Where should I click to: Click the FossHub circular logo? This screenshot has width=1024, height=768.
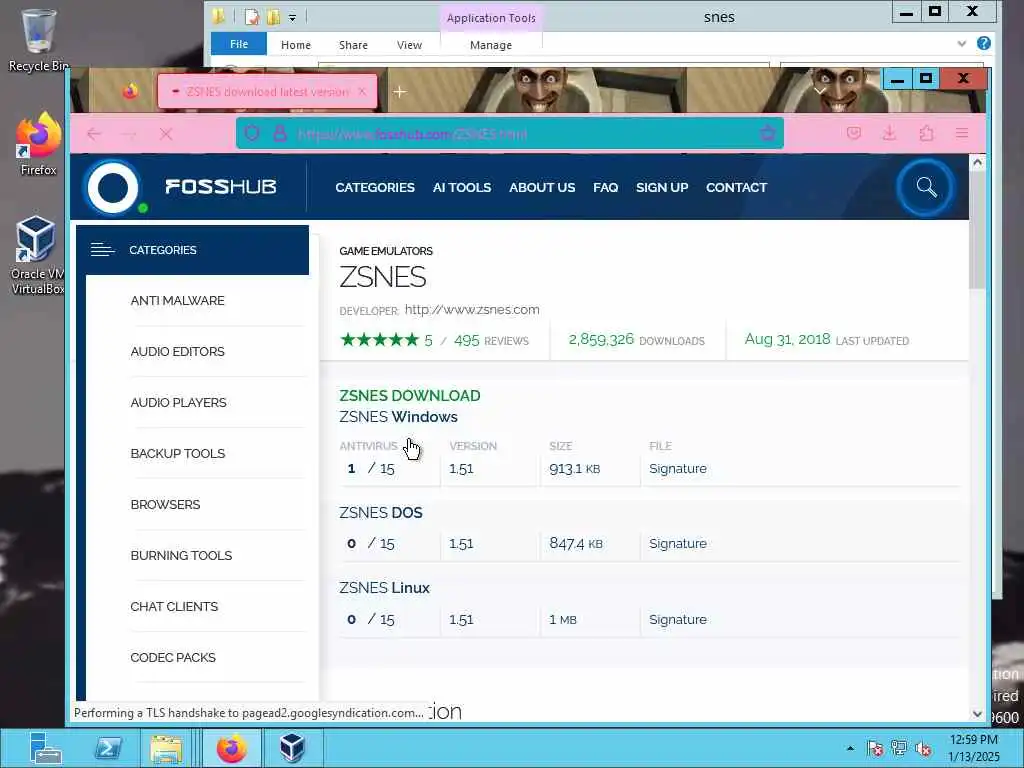pyautogui.click(x=113, y=187)
